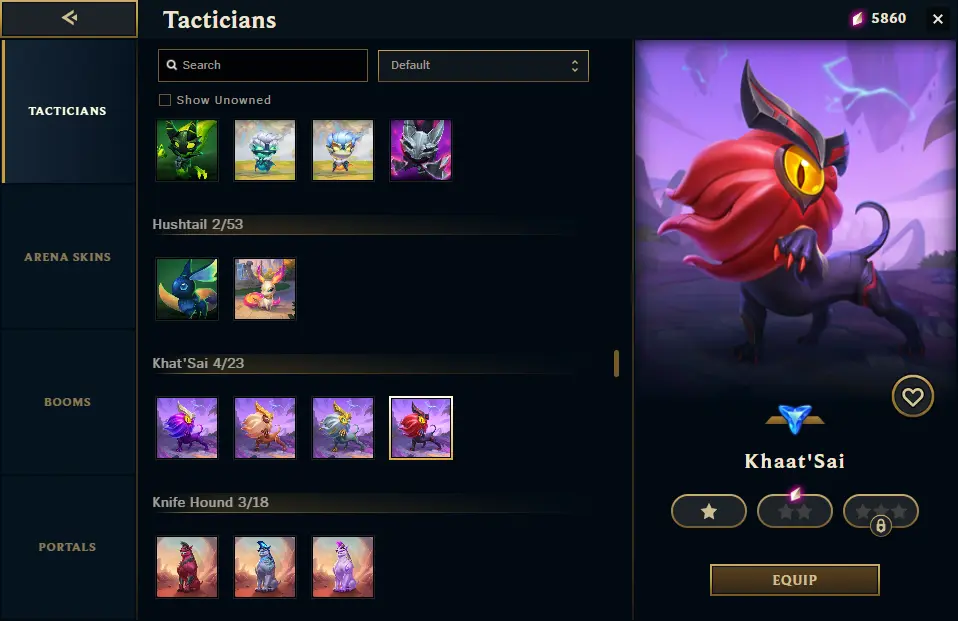Click the blue rarity gem icon
The image size is (958, 621).
pyautogui.click(x=795, y=419)
